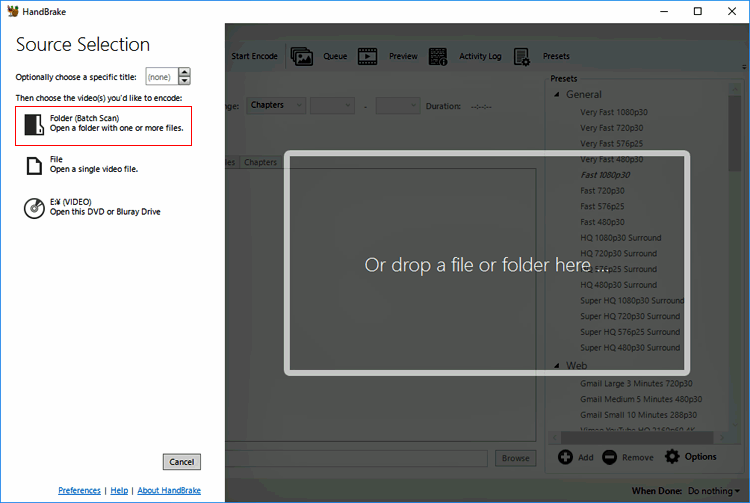Select the Fast 576p25 preset

coord(603,206)
